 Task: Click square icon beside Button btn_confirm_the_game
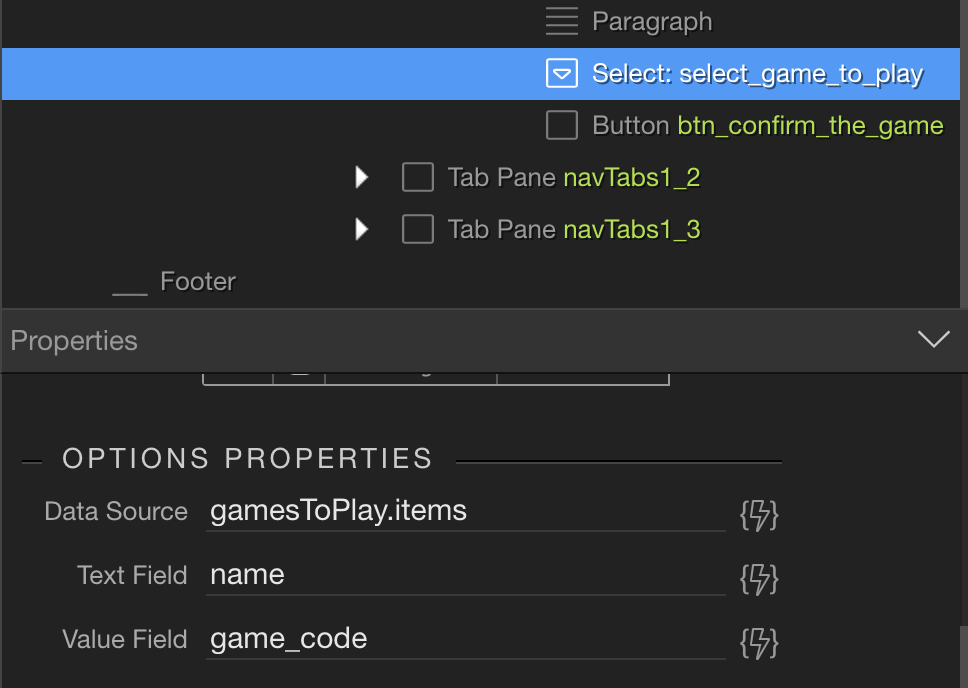click(562, 125)
